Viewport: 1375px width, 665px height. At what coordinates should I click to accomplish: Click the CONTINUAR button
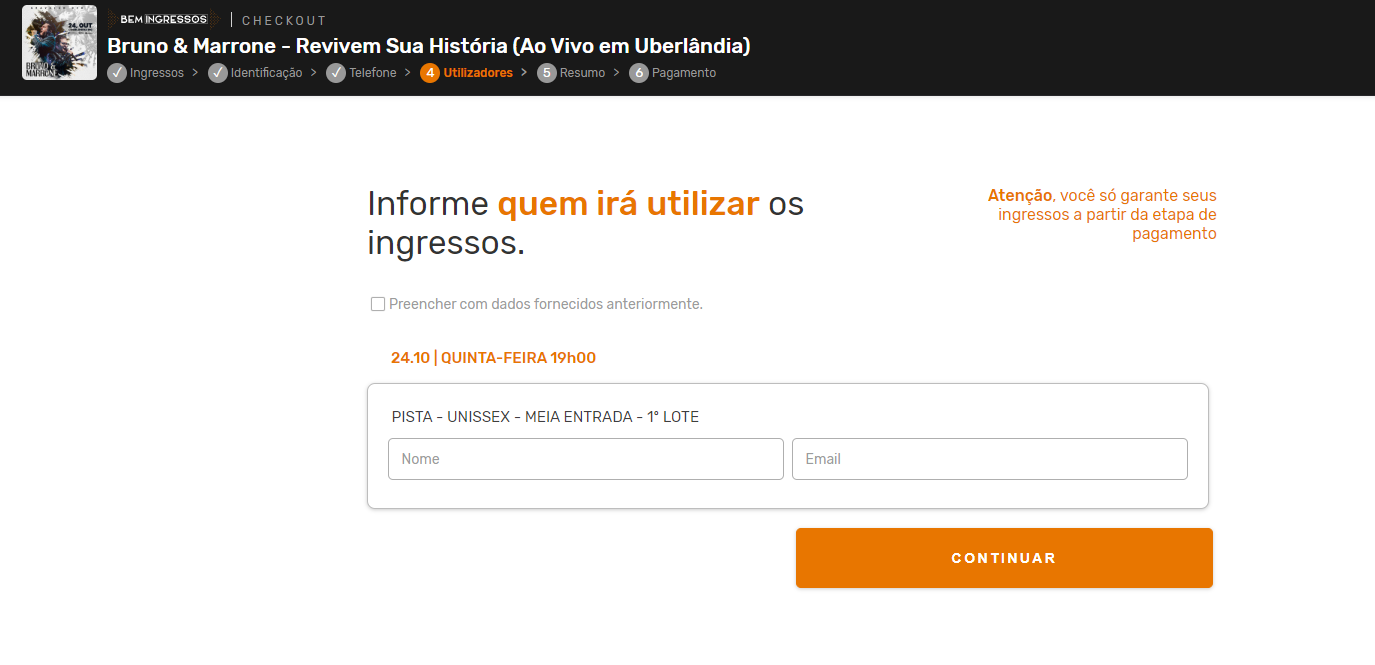(1004, 558)
